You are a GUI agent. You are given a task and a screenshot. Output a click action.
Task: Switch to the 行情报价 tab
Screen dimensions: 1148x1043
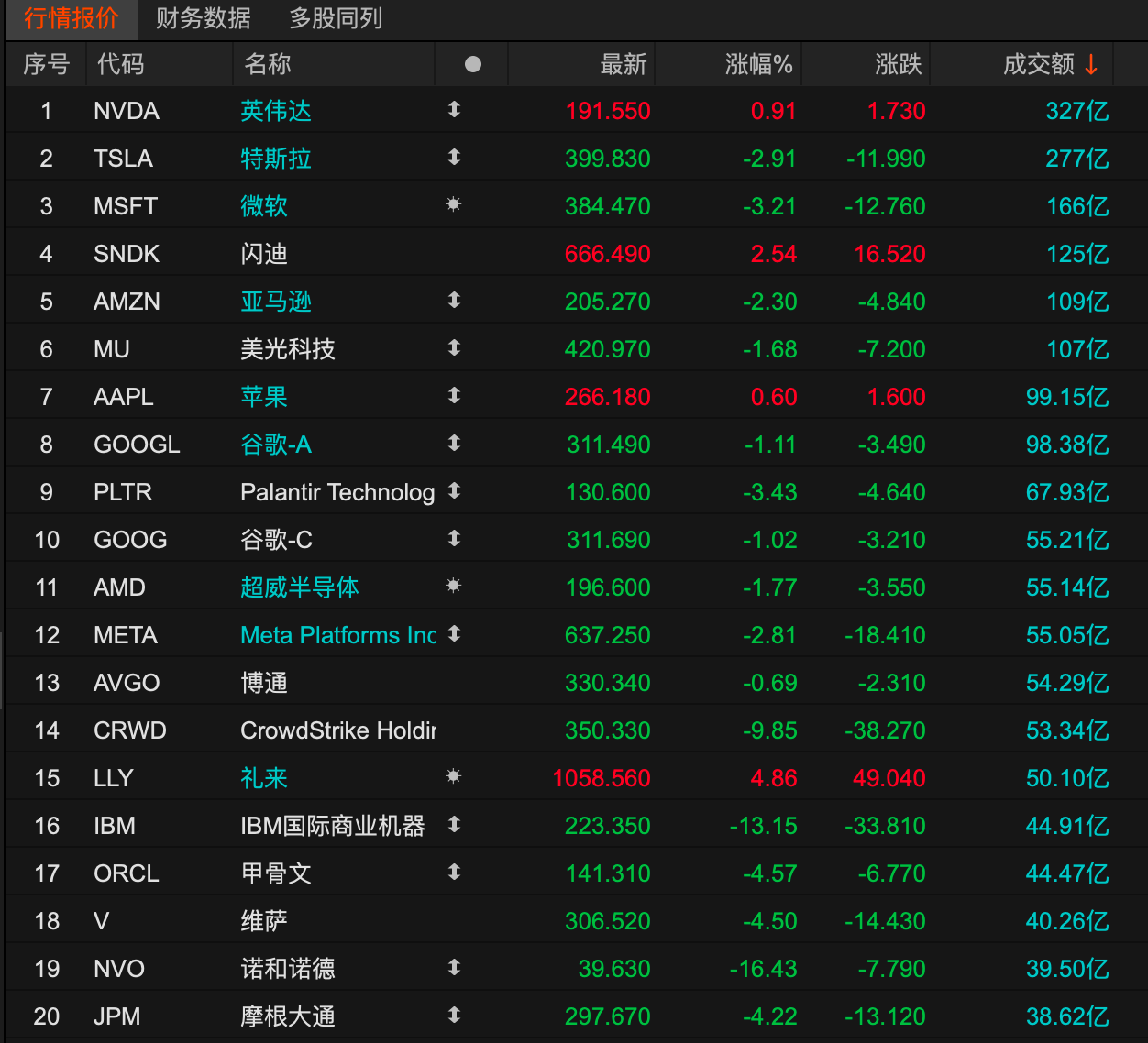coord(72,18)
